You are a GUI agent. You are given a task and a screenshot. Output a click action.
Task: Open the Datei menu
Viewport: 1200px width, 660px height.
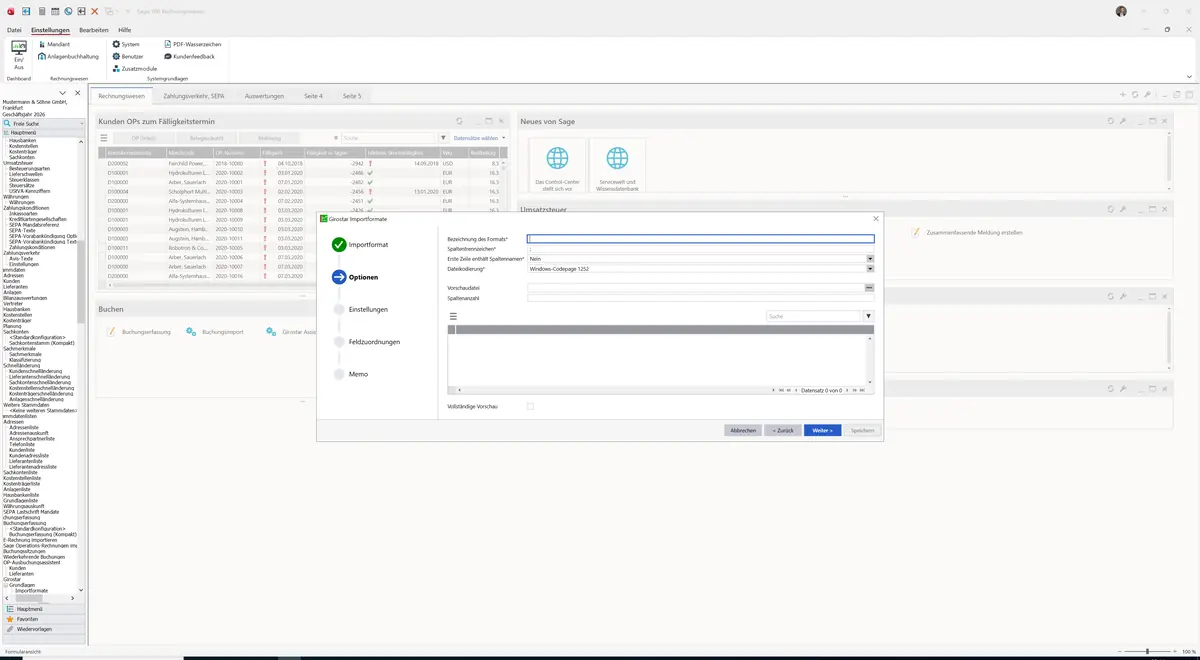(x=14, y=30)
